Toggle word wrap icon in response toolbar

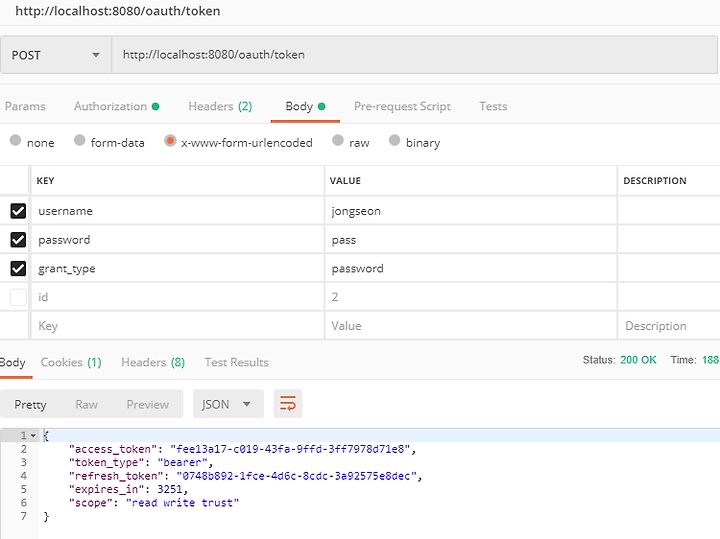[288, 404]
